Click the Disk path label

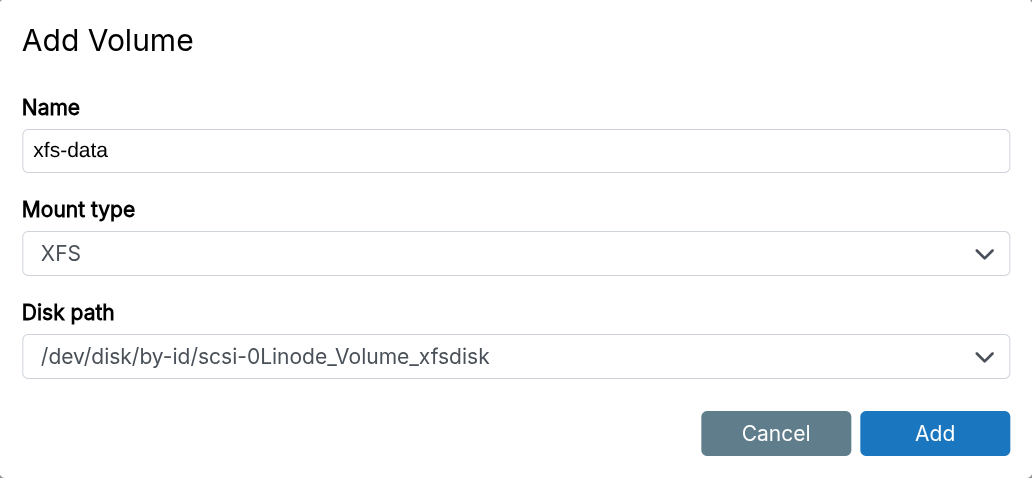point(68,313)
